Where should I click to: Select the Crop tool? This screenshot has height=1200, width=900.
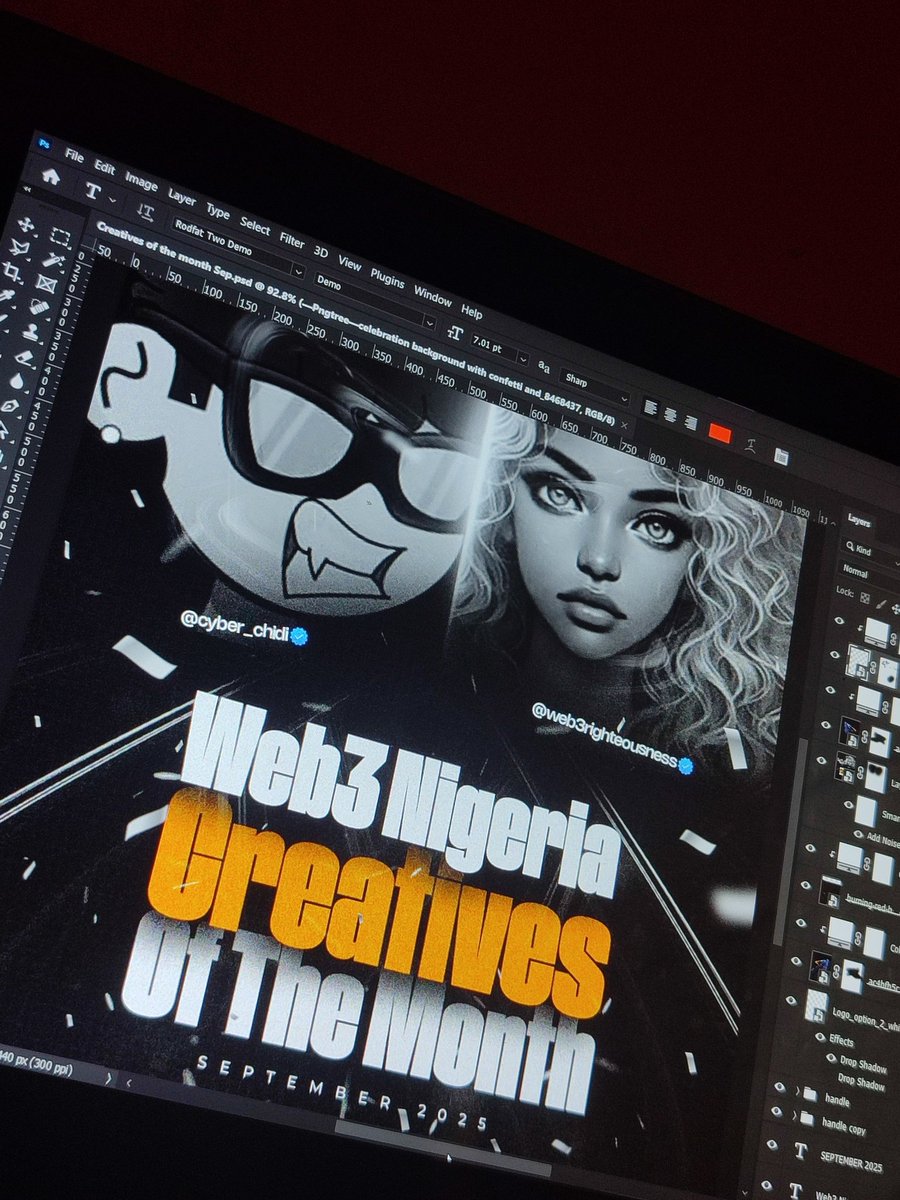[x=13, y=272]
